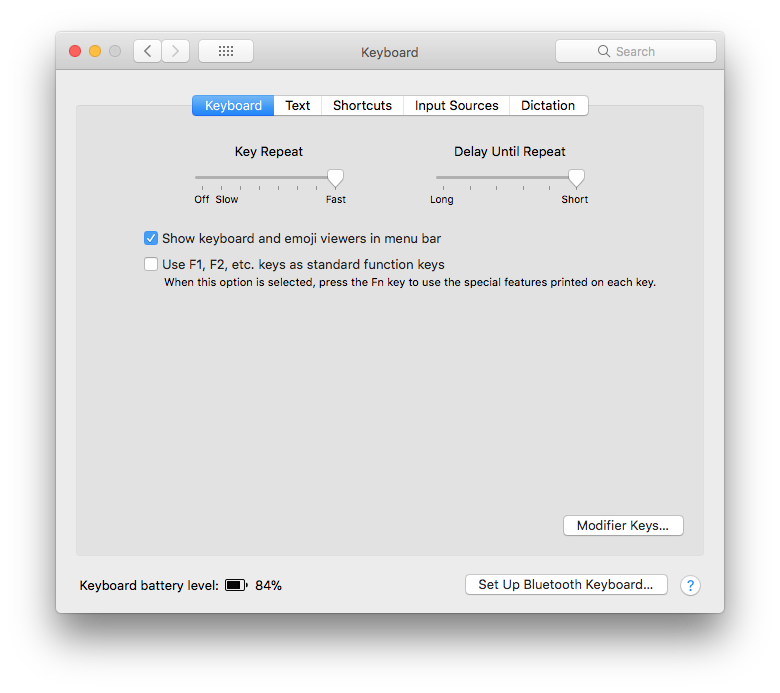
Task: Open the Input Sources tab
Action: click(x=456, y=105)
